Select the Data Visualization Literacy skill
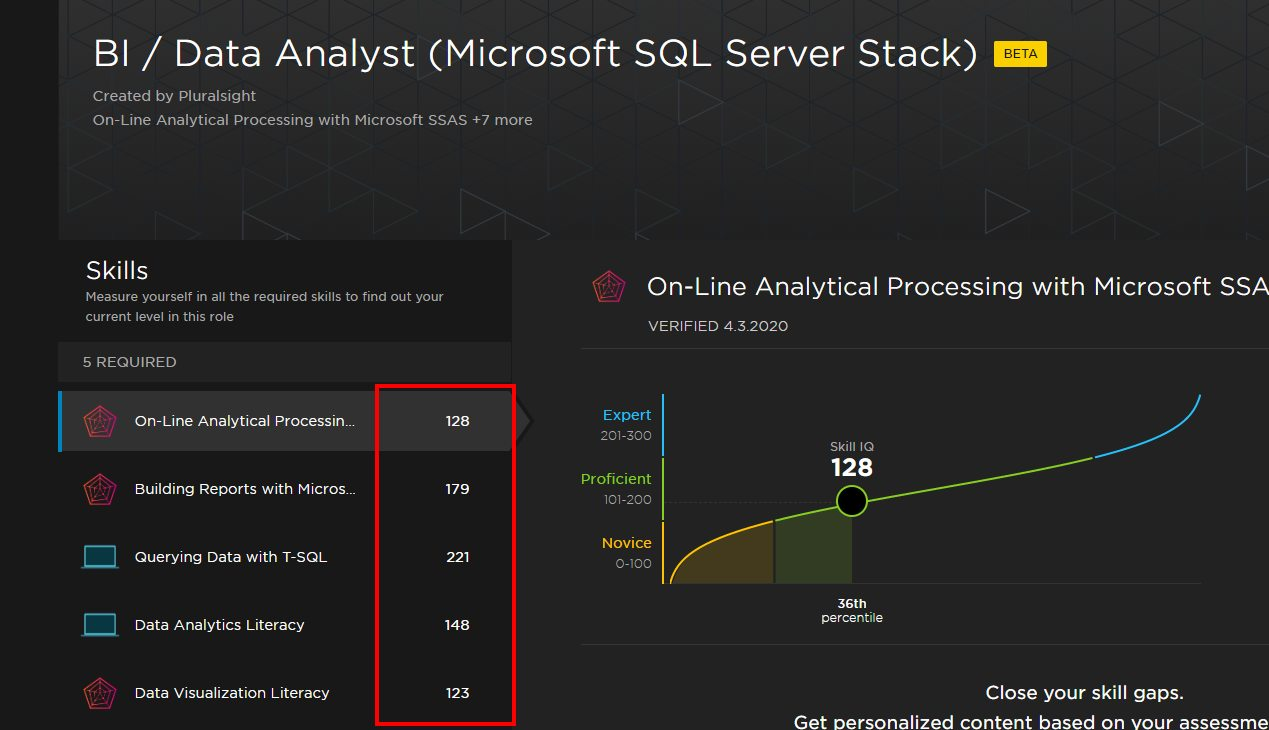The height and width of the screenshot is (730, 1269). (x=232, y=693)
